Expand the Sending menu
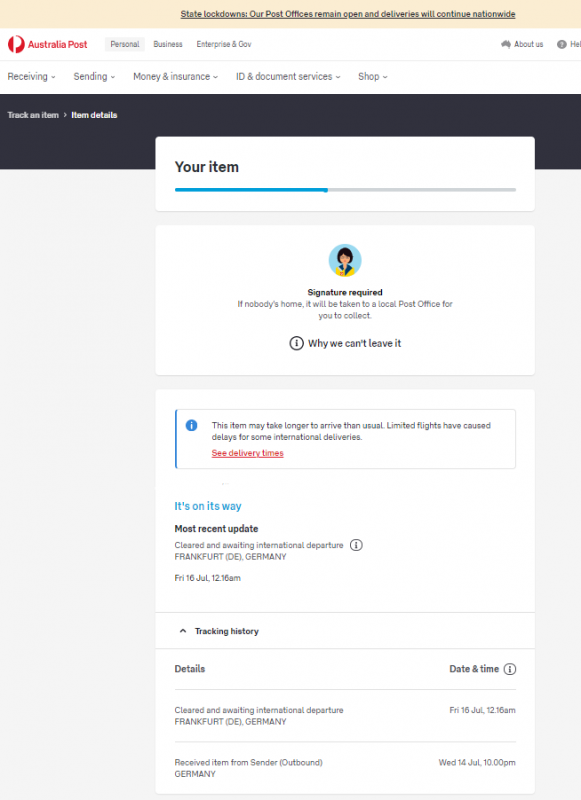581x800 pixels. click(94, 77)
